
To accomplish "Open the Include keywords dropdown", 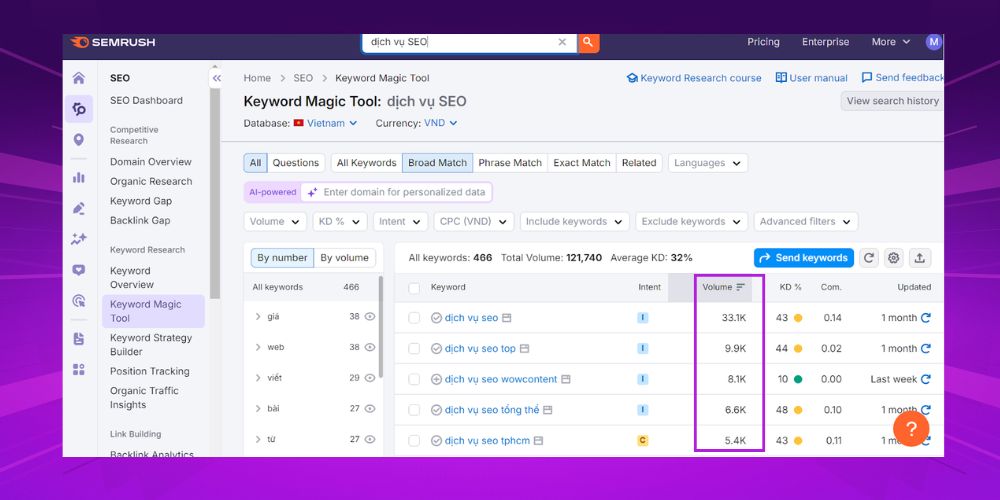I will [575, 221].
